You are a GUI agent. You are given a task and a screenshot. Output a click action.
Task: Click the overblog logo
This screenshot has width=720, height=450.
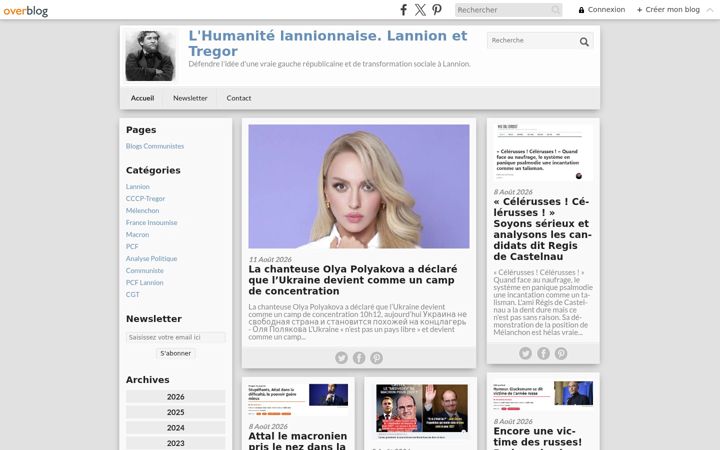26,10
